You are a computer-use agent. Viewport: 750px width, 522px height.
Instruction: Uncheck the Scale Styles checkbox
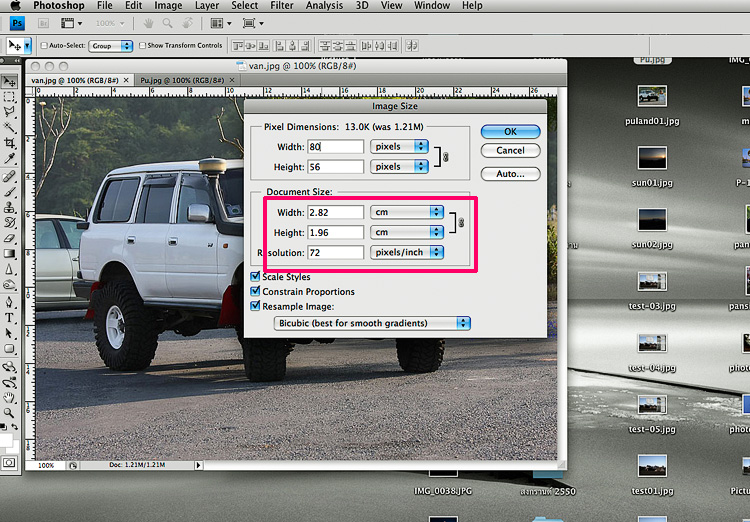[254, 277]
